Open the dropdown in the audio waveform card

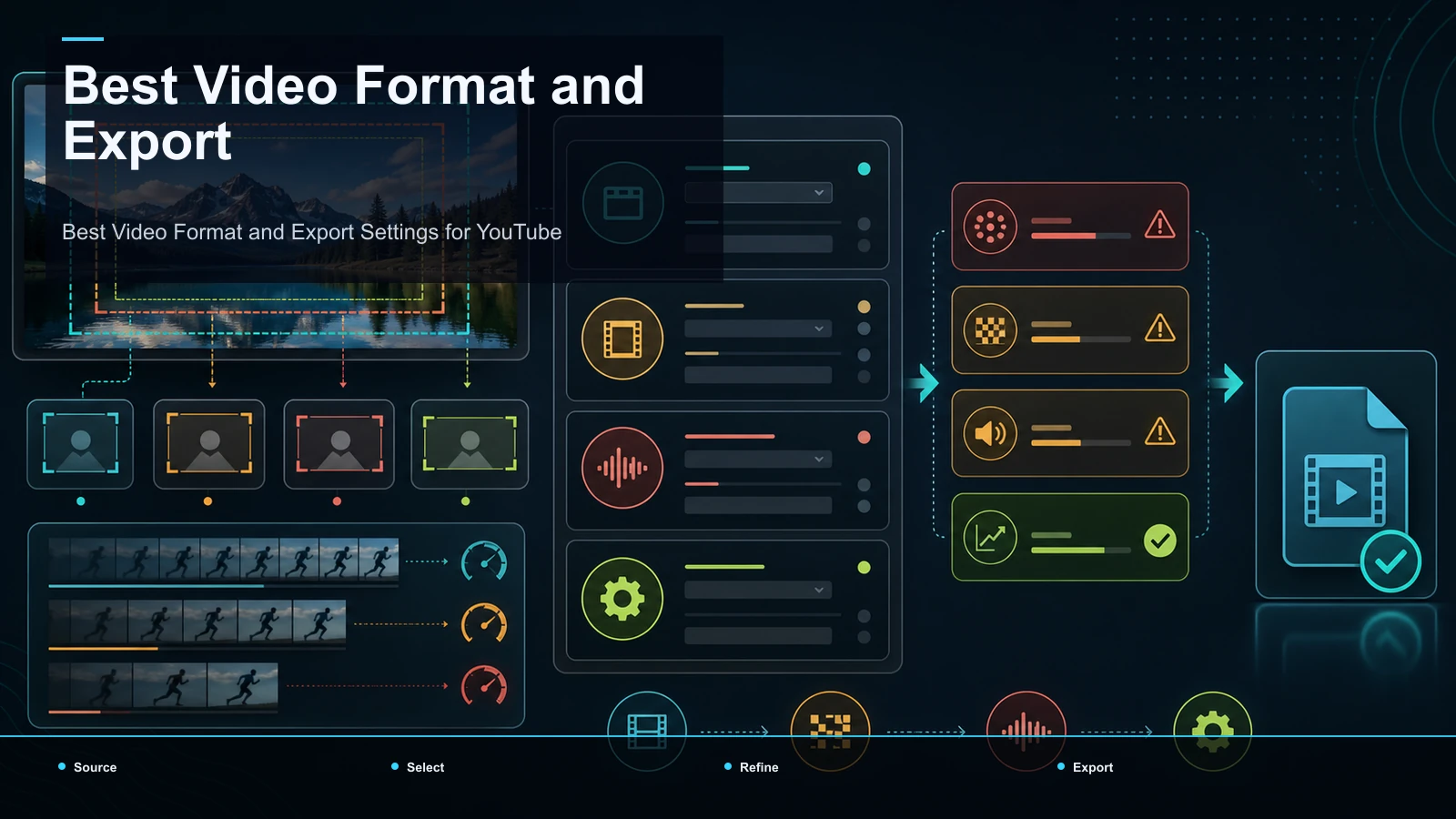[x=759, y=459]
